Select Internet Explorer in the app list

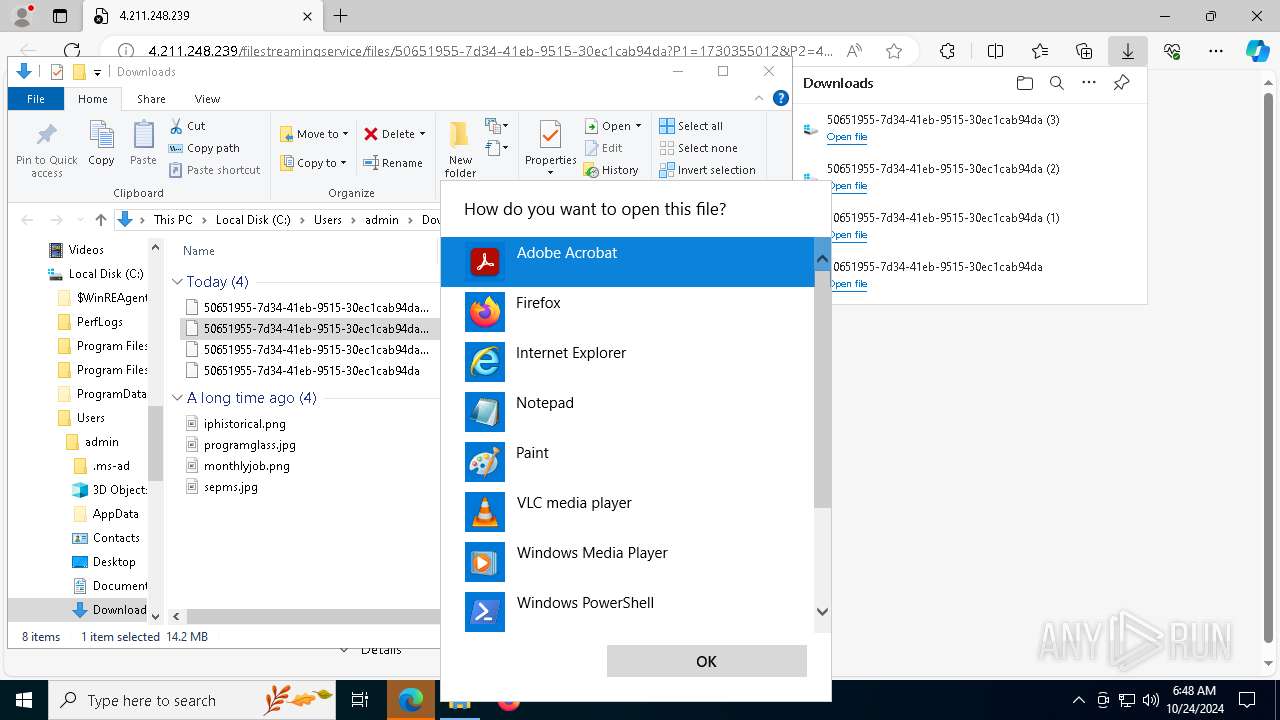pyautogui.click(x=627, y=362)
